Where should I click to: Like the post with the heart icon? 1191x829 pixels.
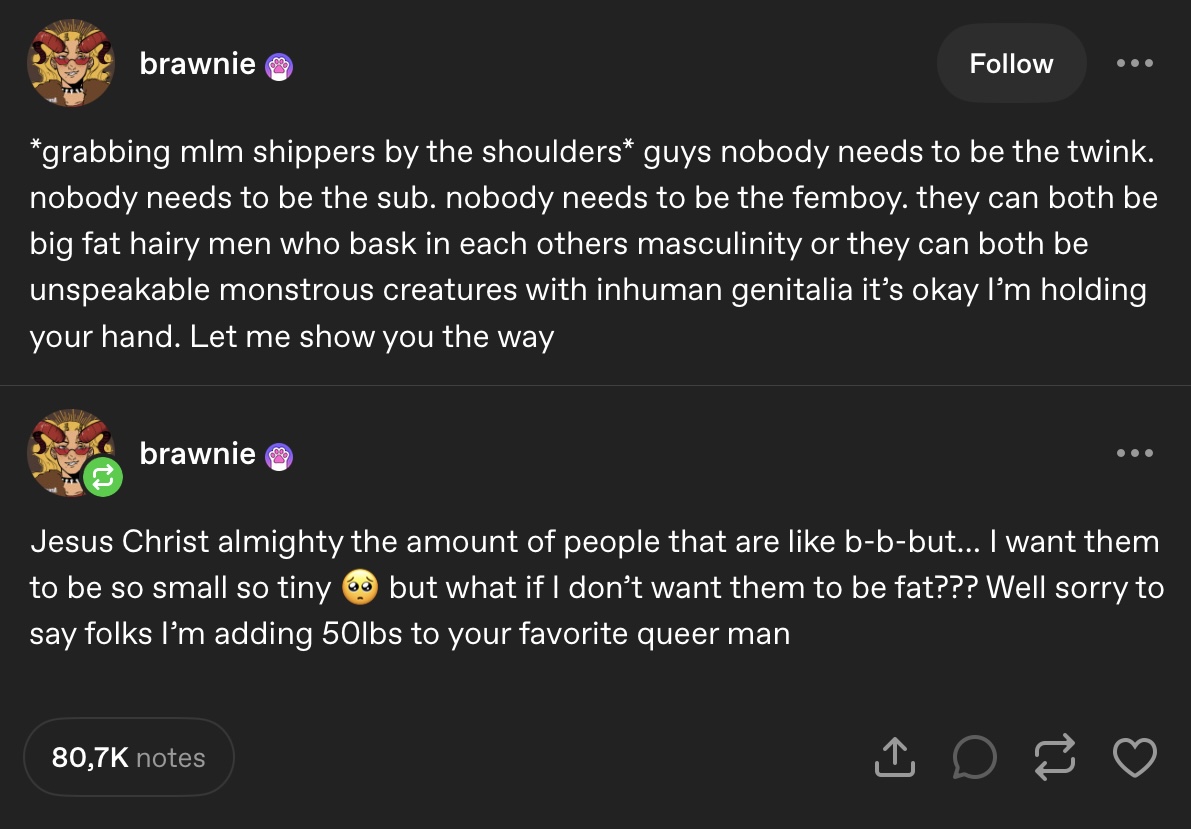point(1135,757)
